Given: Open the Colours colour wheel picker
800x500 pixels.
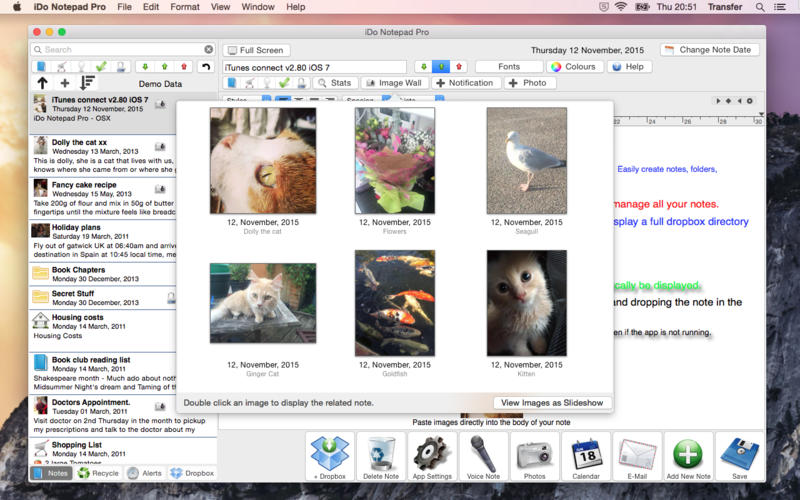Looking at the screenshot, I should [574, 66].
